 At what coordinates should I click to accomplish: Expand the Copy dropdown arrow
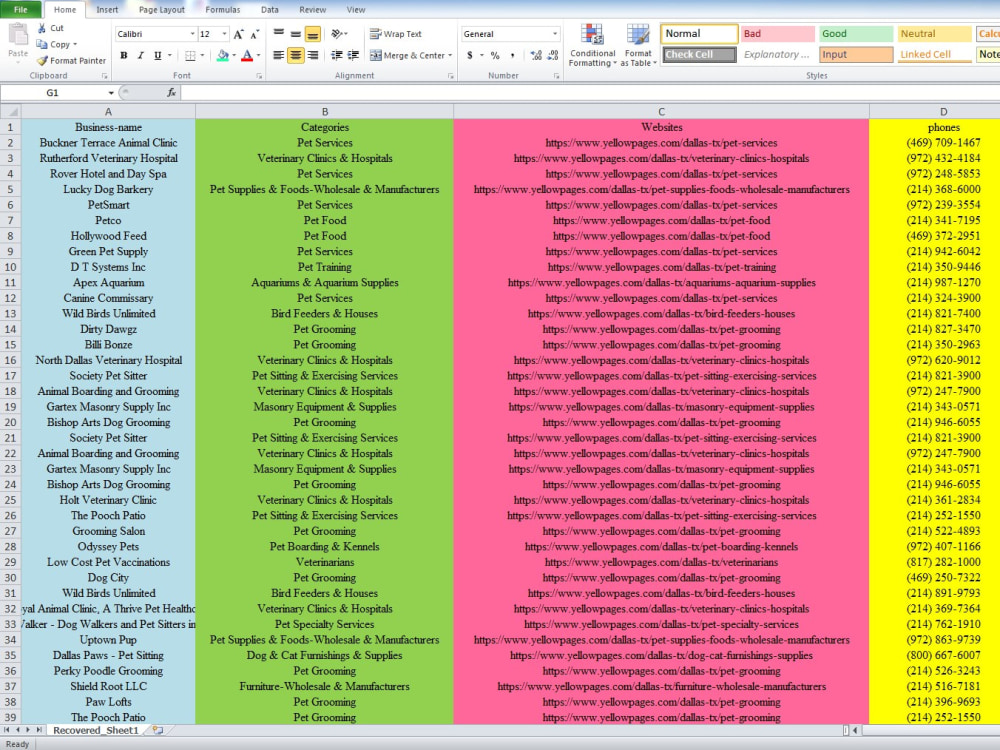tap(75, 44)
